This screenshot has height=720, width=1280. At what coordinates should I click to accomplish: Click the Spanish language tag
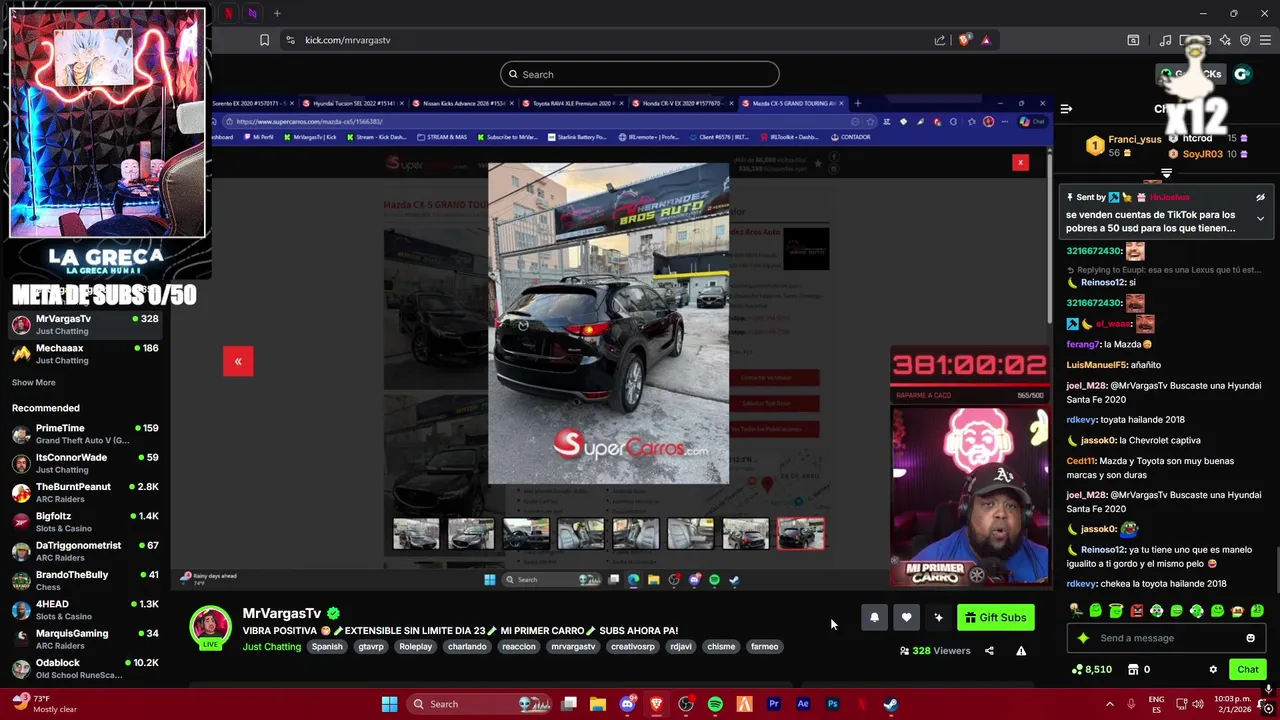point(327,647)
